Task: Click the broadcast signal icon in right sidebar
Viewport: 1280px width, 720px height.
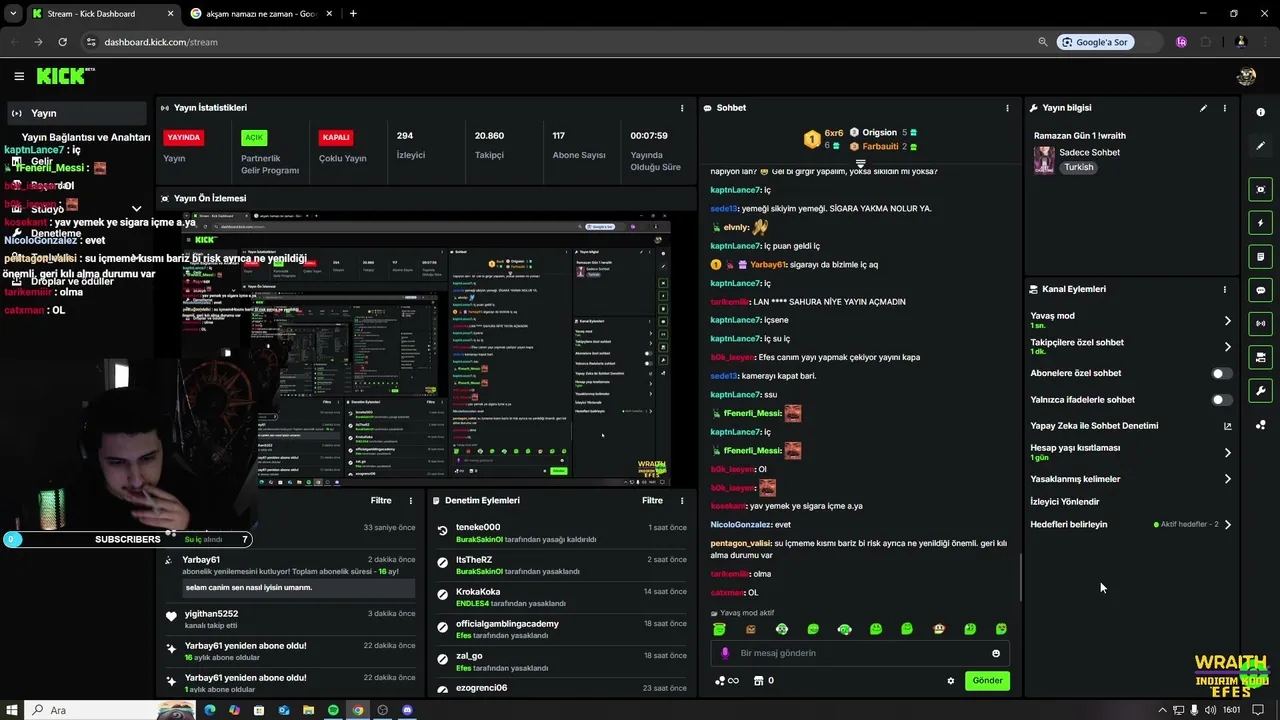Action: point(1260,324)
